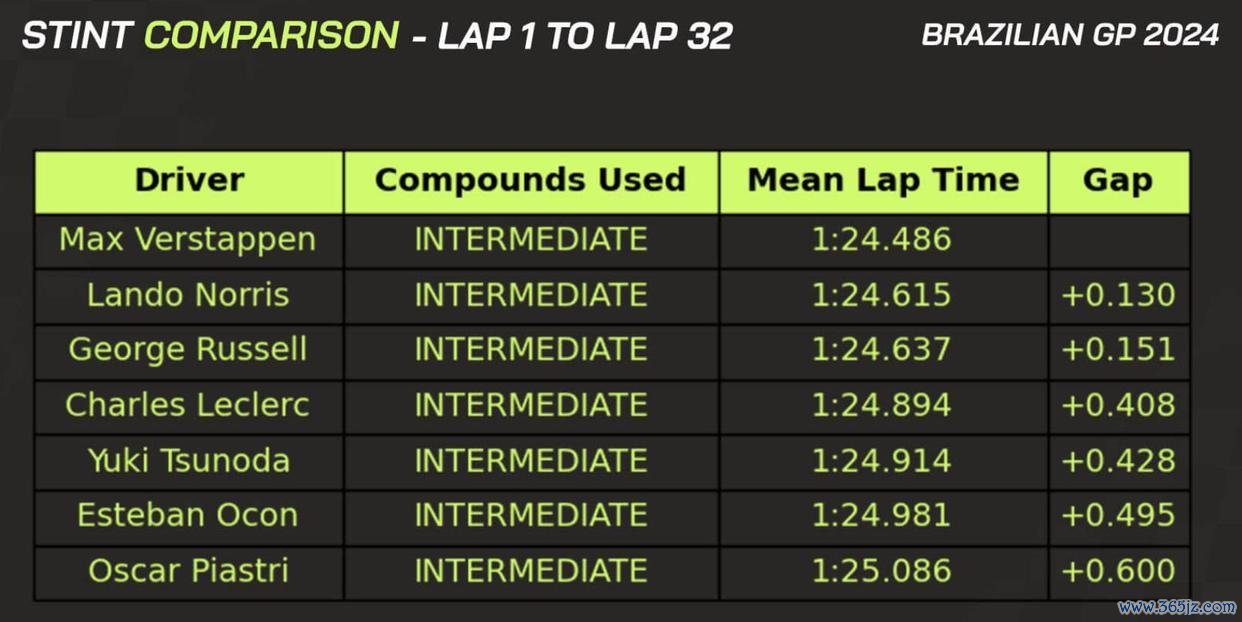Screen dimensions: 1242x622
Task: Click the Driver column header
Action: pos(189,181)
